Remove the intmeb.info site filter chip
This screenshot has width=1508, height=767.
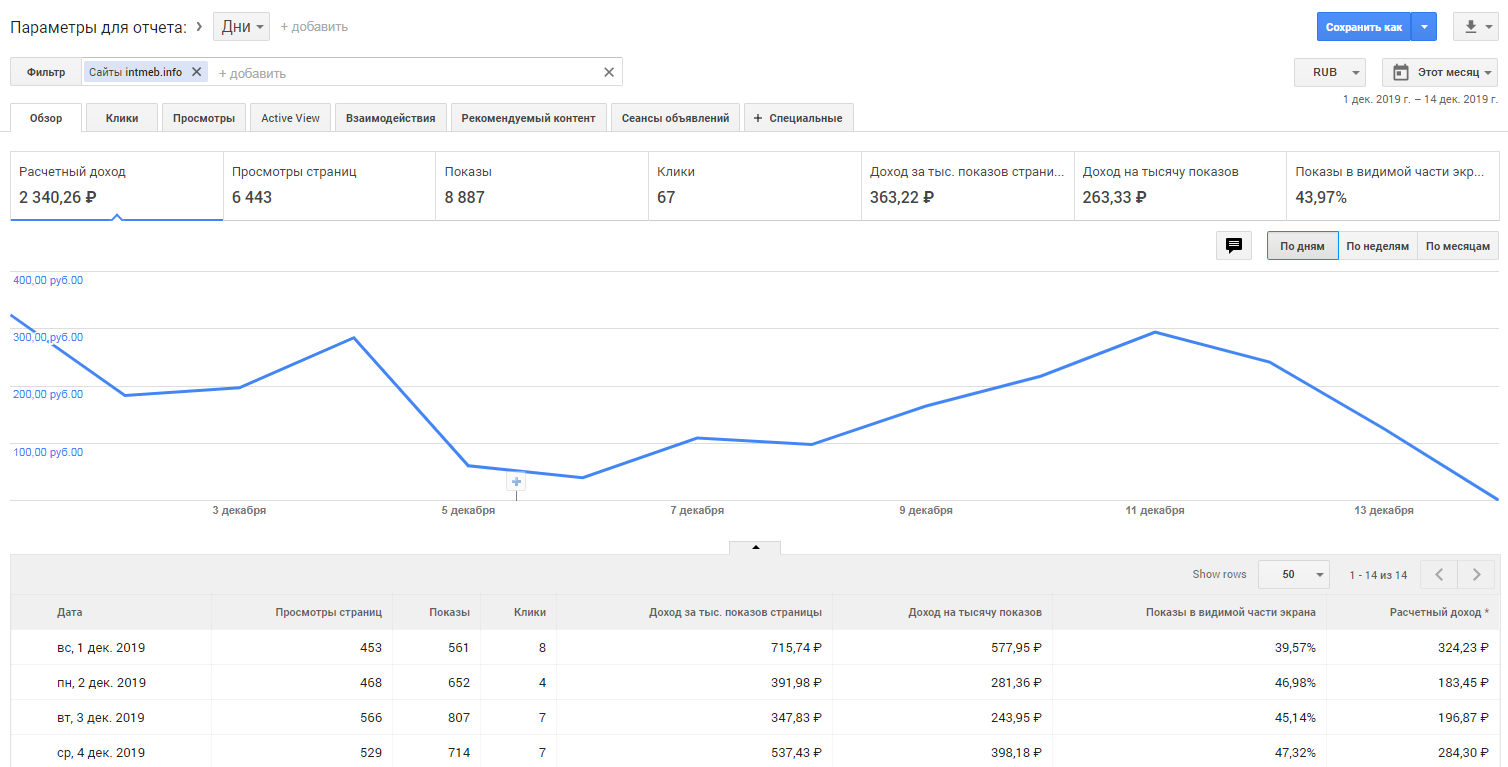[x=196, y=72]
